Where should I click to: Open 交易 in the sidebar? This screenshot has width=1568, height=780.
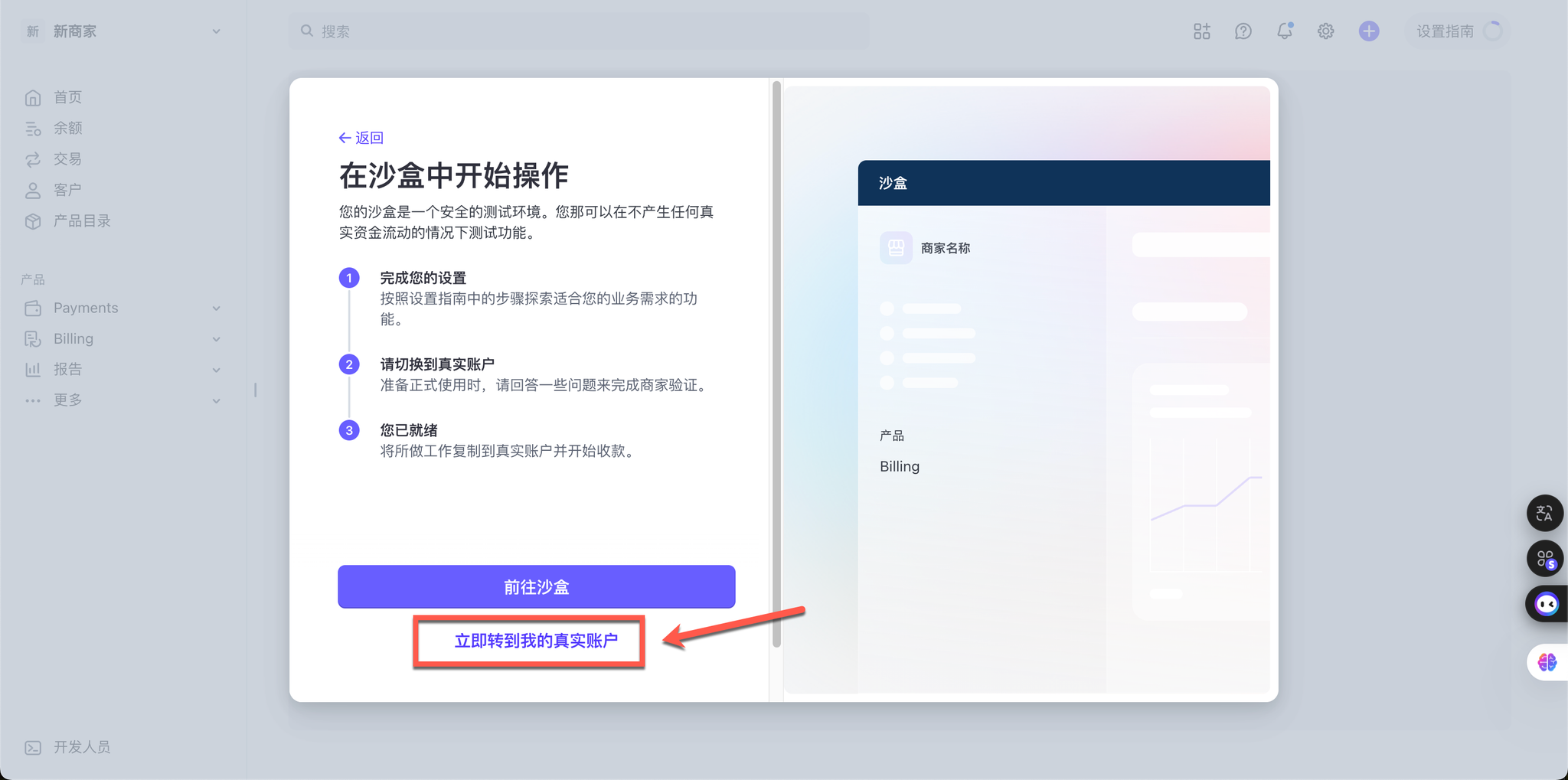click(67, 159)
